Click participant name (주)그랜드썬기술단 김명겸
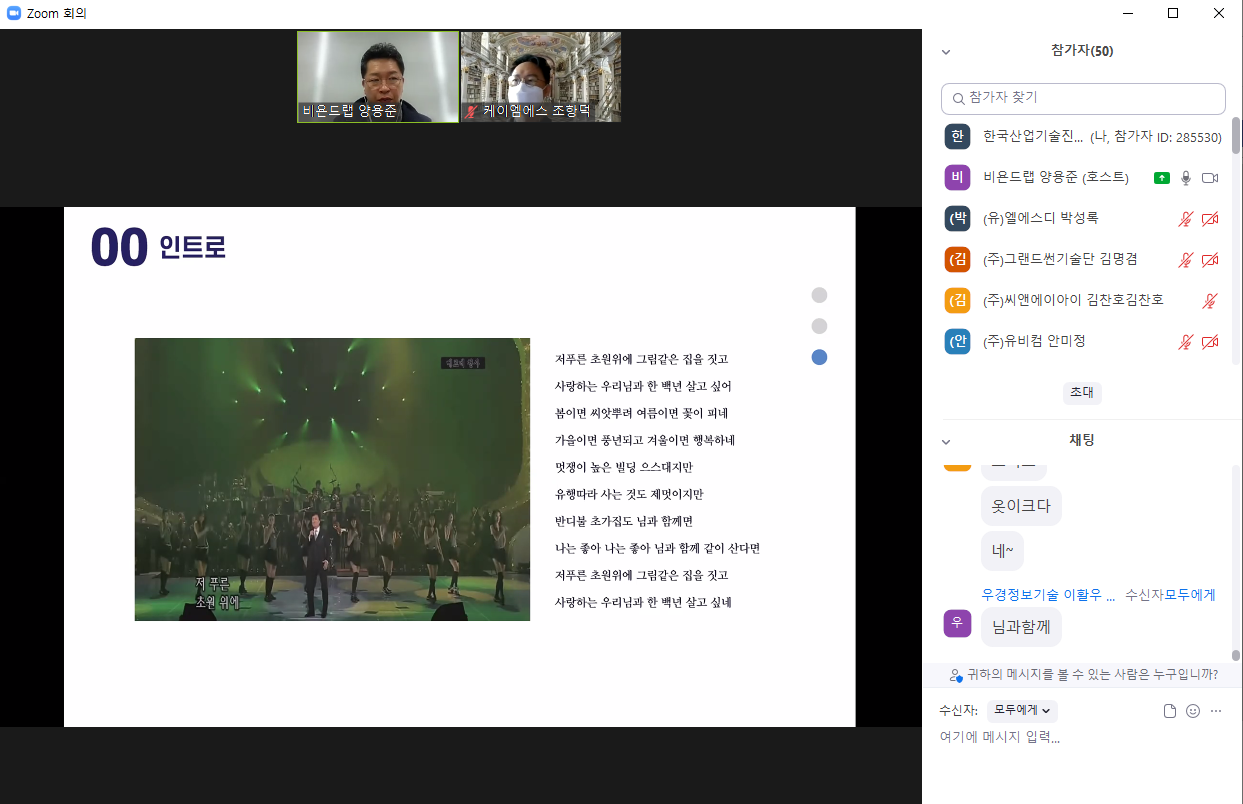Viewport: 1243px width, 804px height. (x=1060, y=259)
